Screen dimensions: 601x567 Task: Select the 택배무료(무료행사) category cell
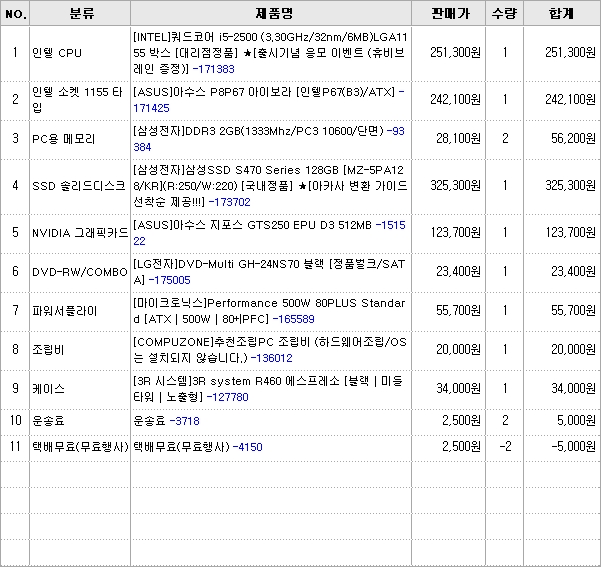click(x=80, y=447)
